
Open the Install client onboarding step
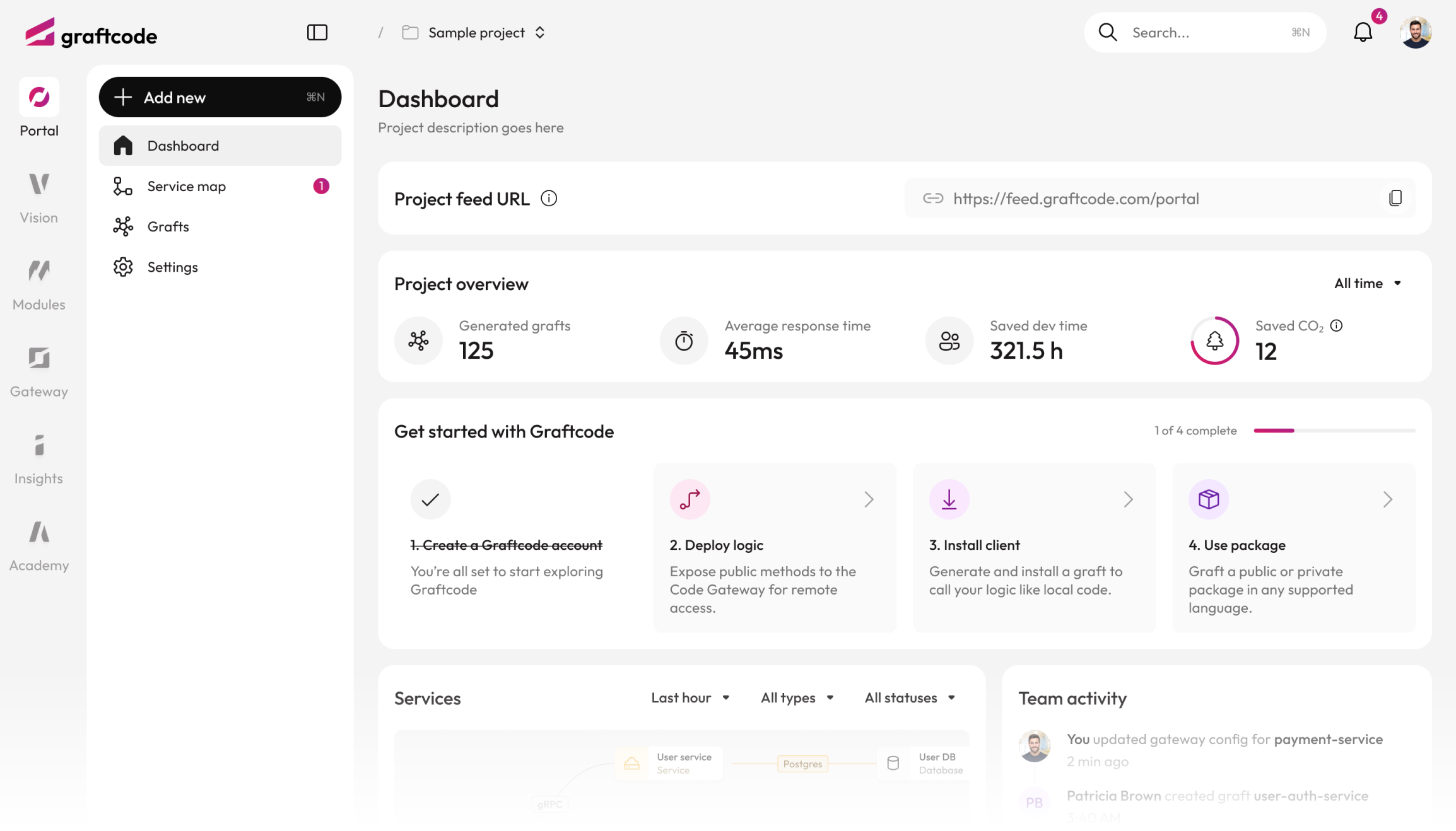click(x=1033, y=547)
